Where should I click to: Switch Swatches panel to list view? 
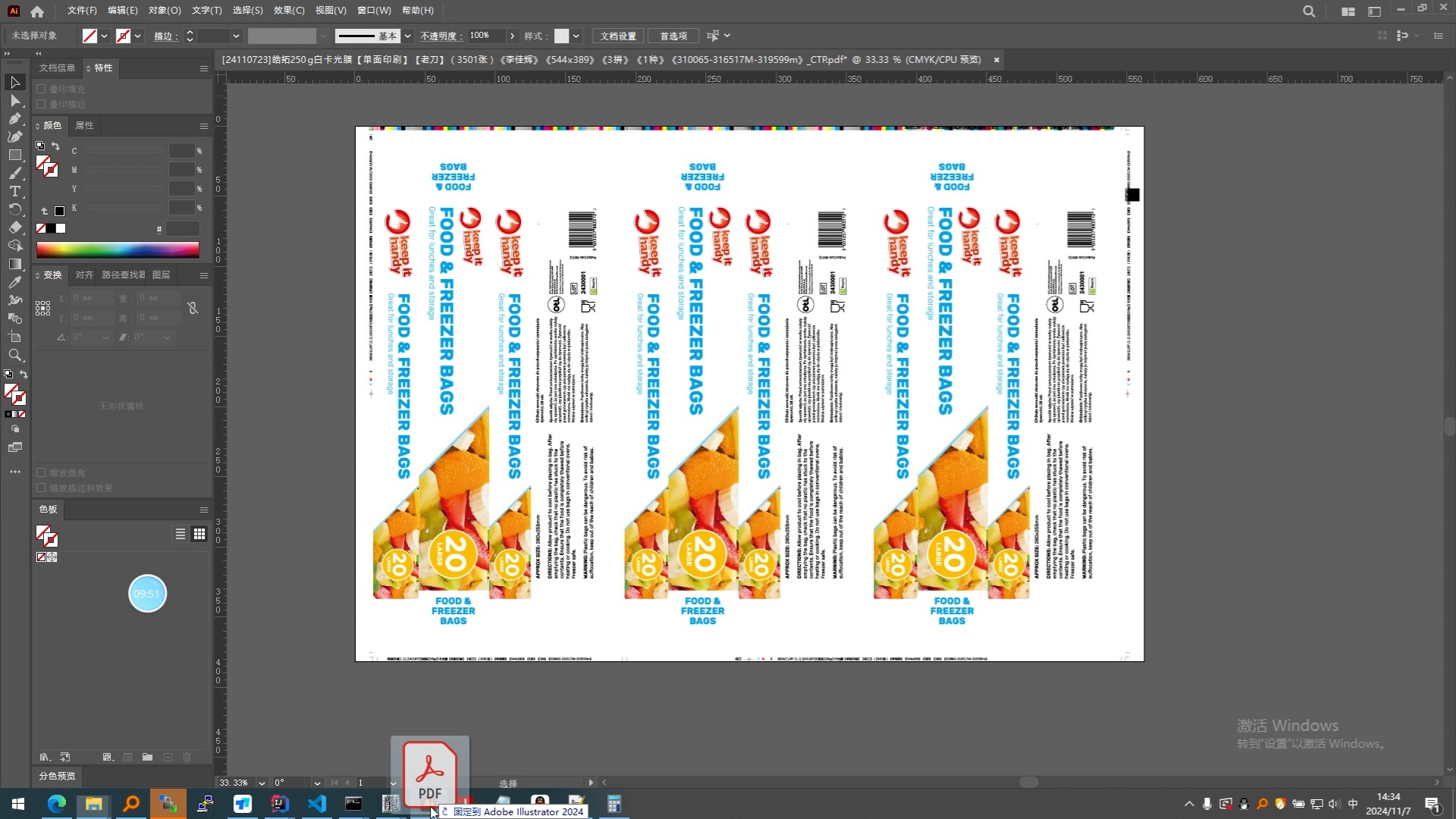[x=180, y=534]
